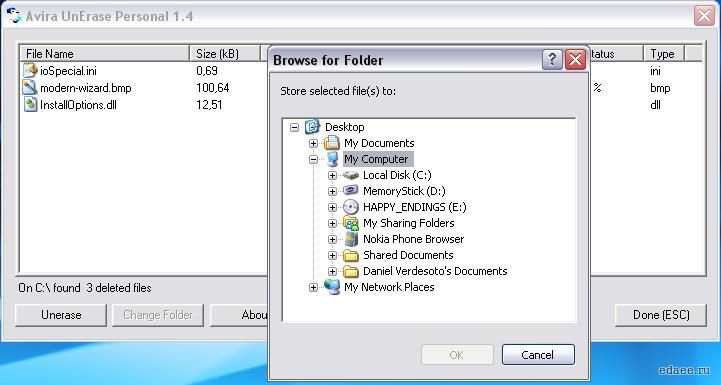Viewport: 721px width, 385px height.
Task: Select Desktop label in folder tree
Action: coord(345,127)
